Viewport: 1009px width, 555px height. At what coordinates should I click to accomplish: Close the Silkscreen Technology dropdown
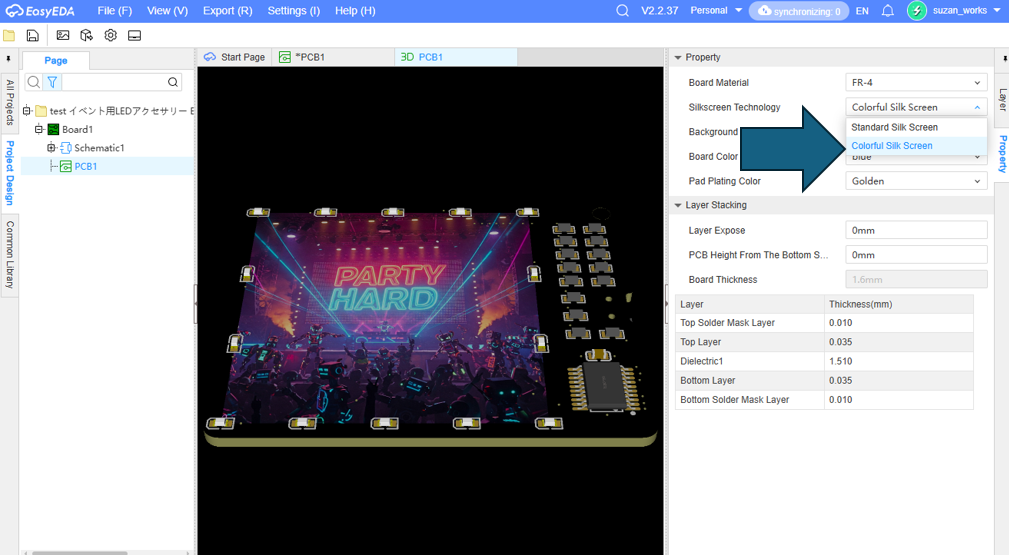pyautogui.click(x=916, y=107)
